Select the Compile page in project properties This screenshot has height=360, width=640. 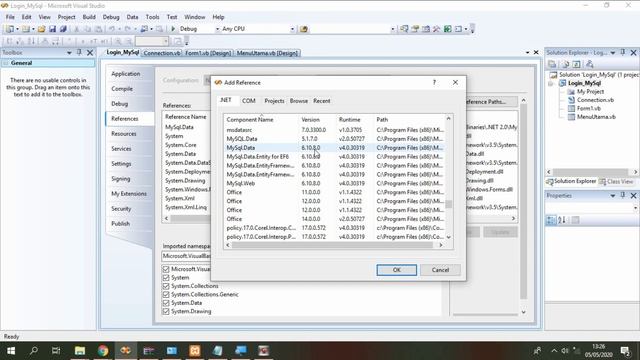point(122,89)
